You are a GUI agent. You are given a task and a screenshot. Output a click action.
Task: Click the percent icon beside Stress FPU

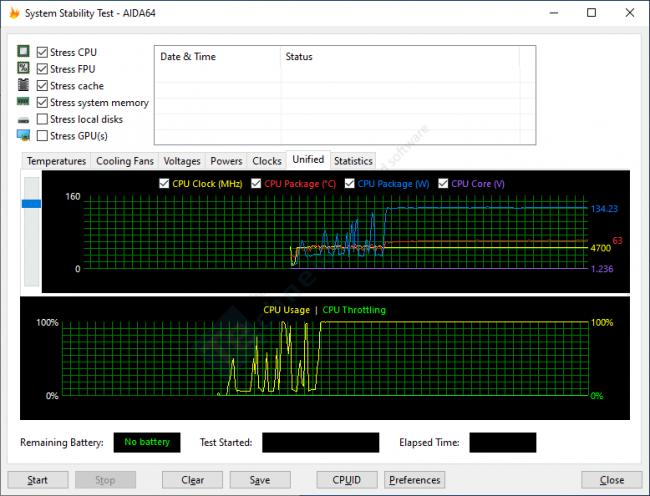(x=23, y=68)
